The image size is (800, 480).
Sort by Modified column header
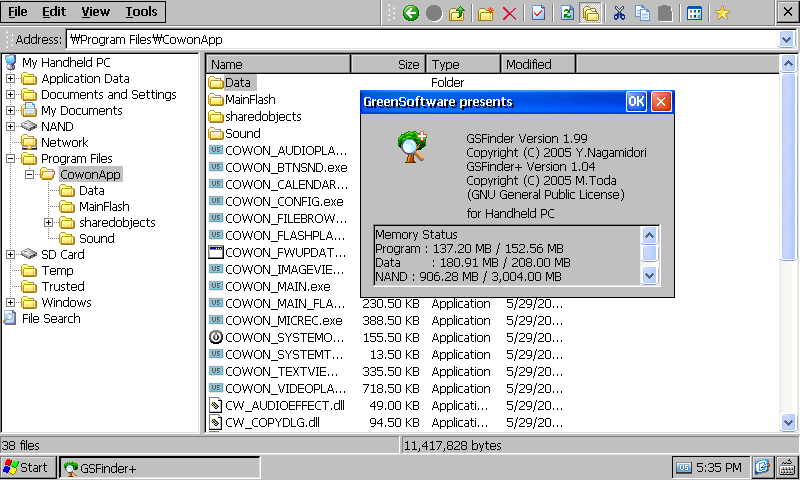(x=538, y=64)
